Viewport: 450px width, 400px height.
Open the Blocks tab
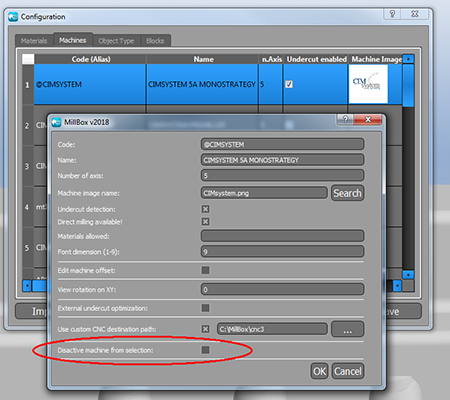[x=155, y=41]
